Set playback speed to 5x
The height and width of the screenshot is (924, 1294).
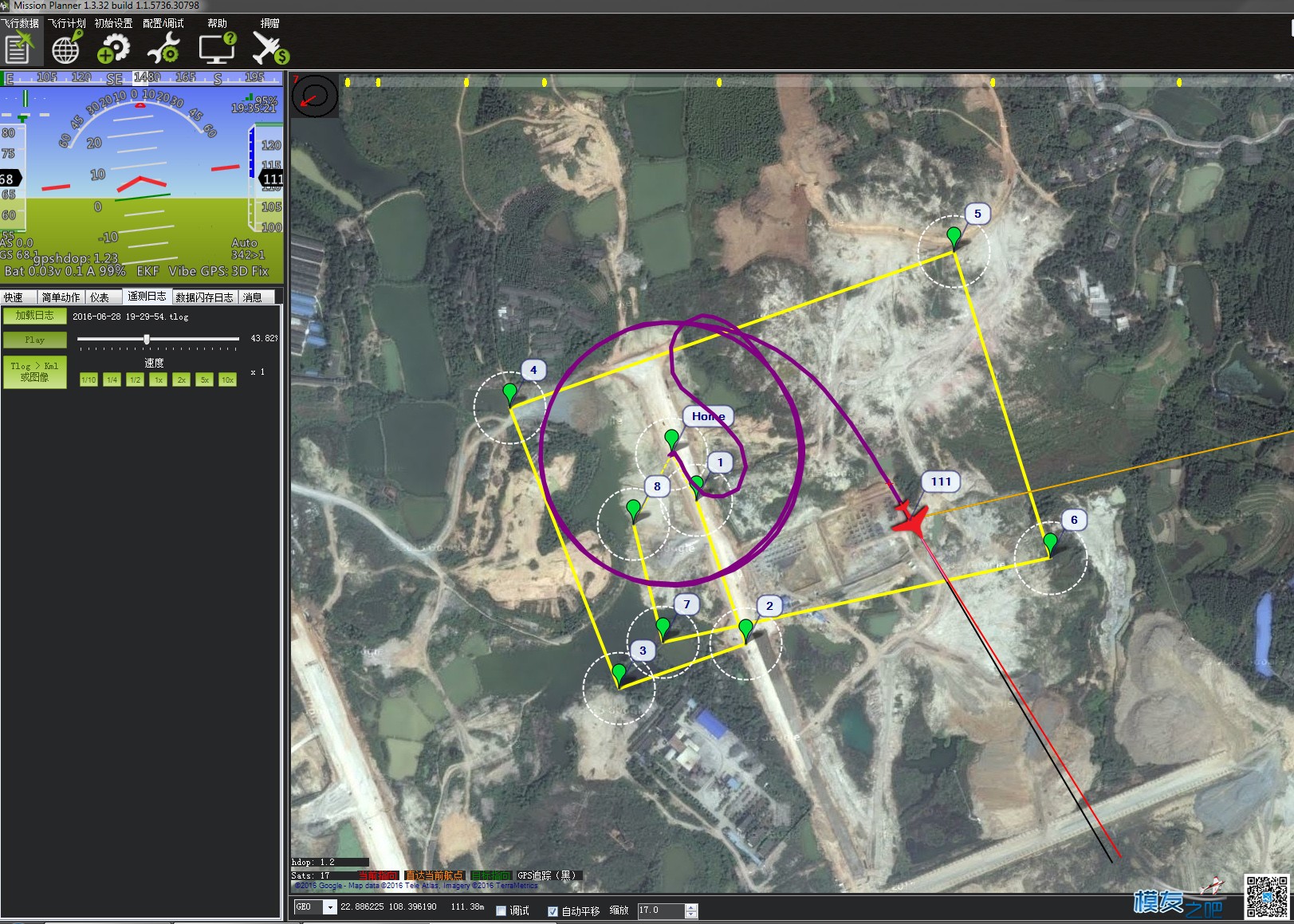pos(204,379)
